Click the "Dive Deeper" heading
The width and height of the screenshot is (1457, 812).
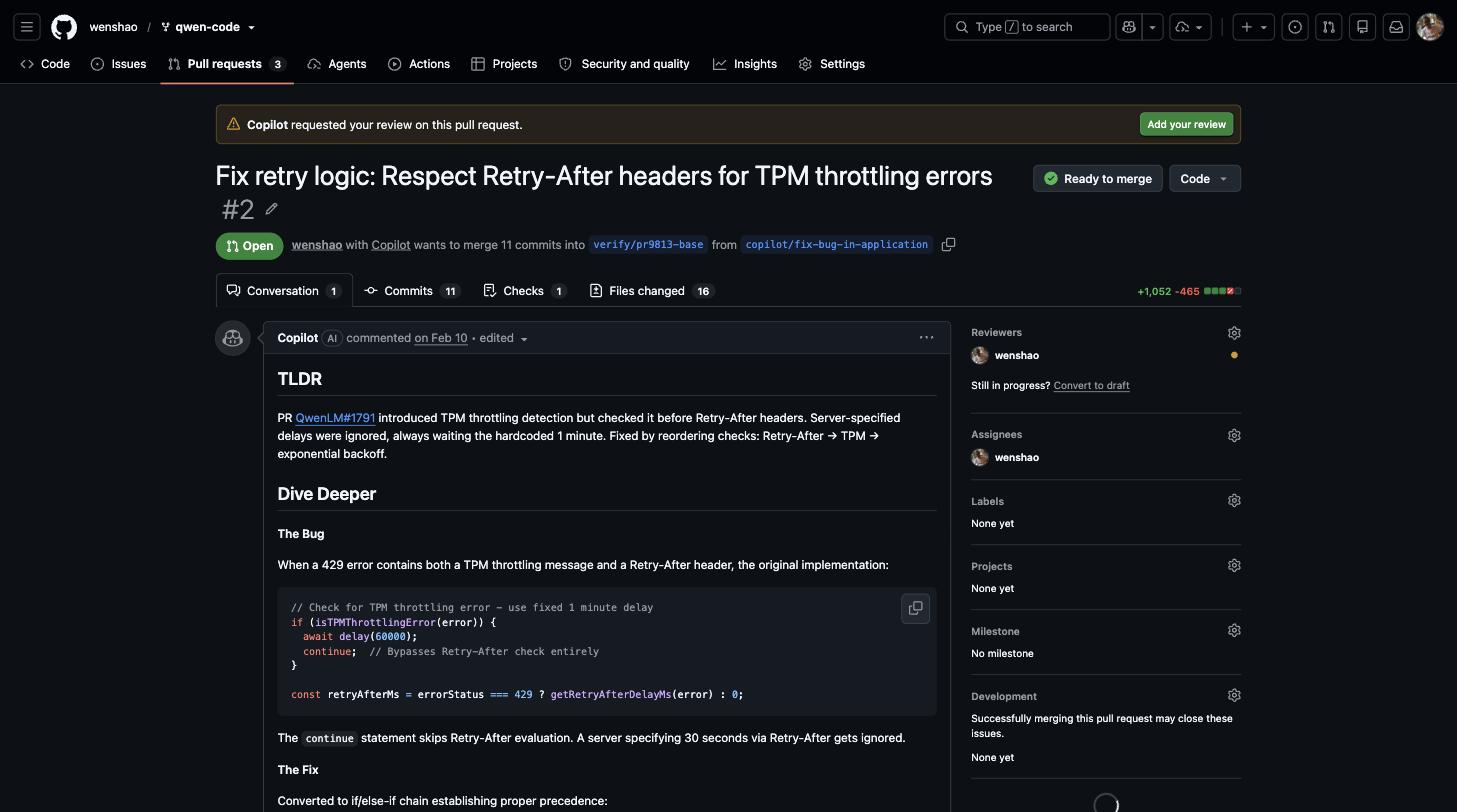pyautogui.click(x=327, y=494)
